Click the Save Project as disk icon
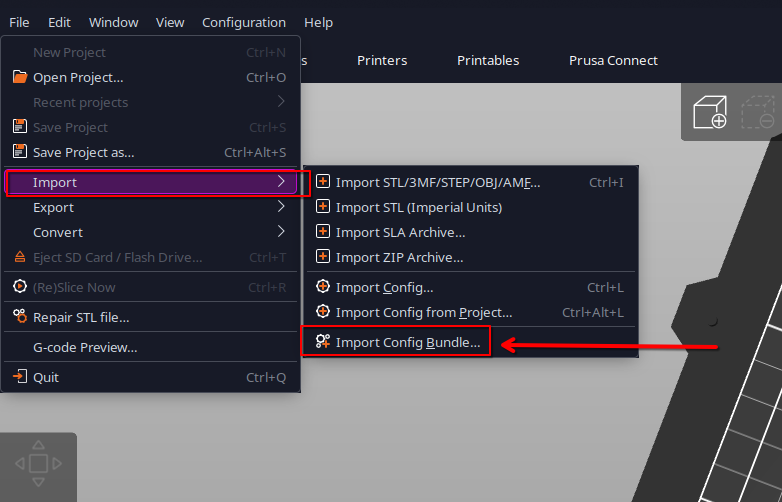The image size is (782, 502). click(x=19, y=152)
